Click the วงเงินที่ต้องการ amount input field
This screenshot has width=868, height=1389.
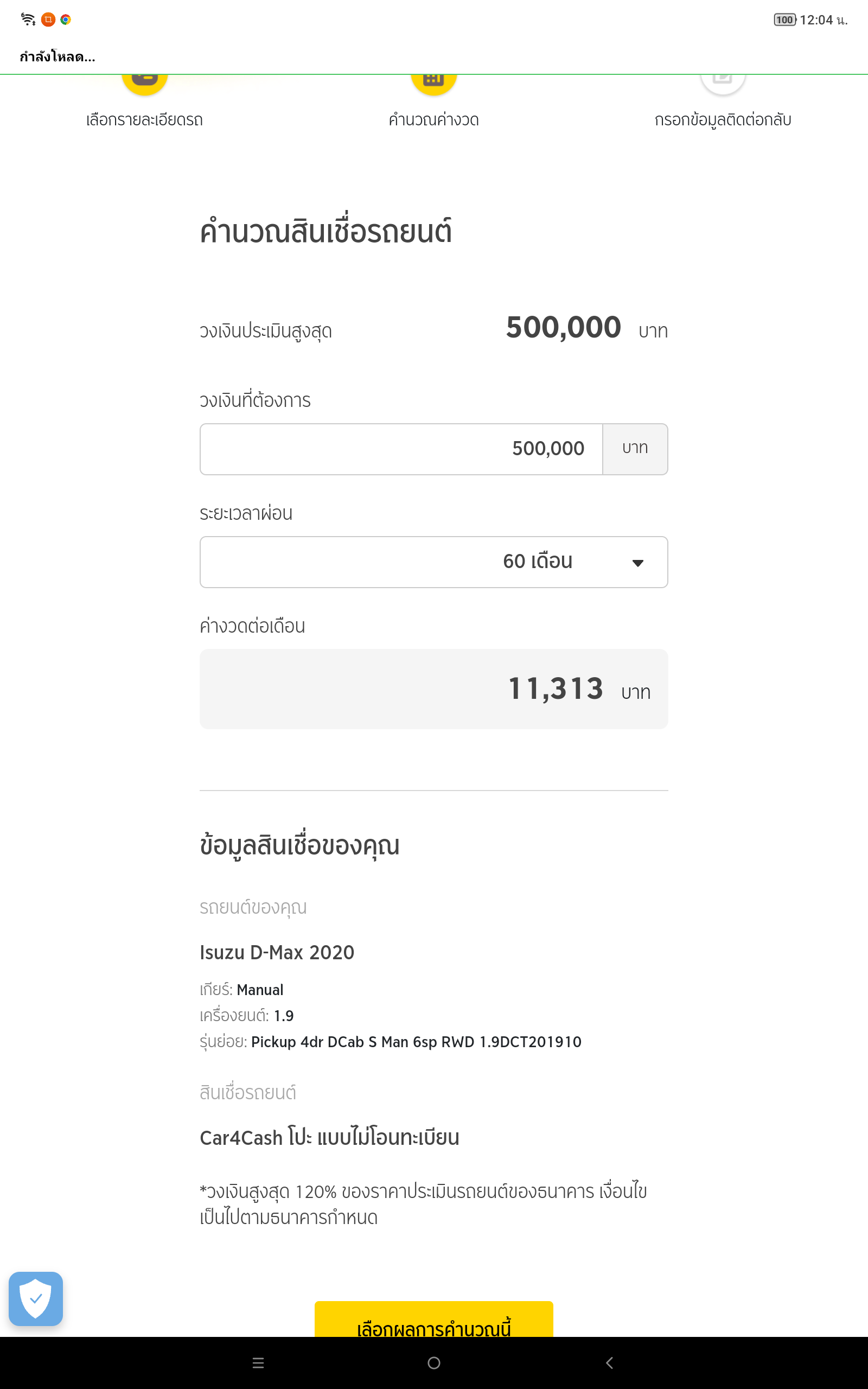[401, 449]
